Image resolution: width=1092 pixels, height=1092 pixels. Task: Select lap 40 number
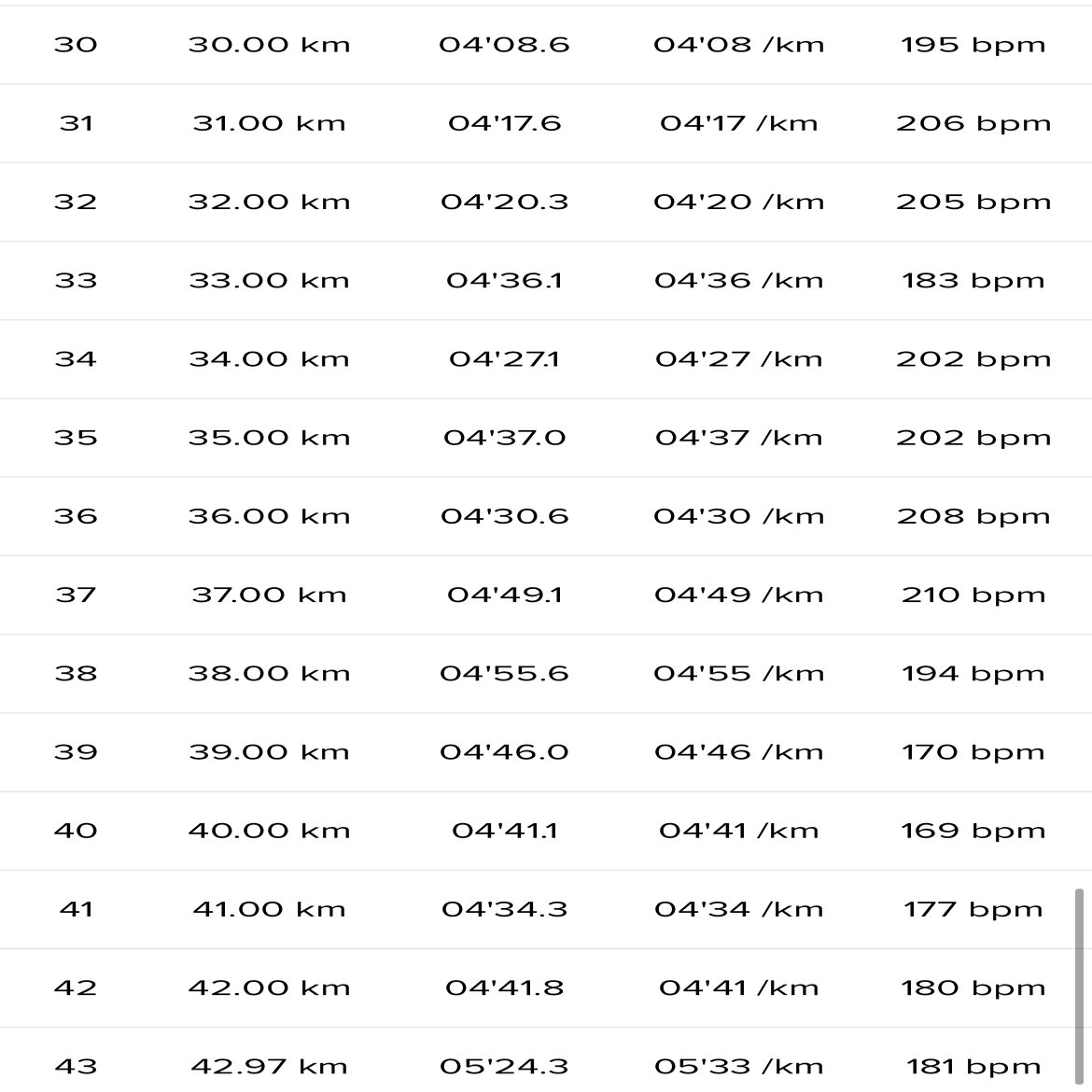pyautogui.click(x=76, y=831)
